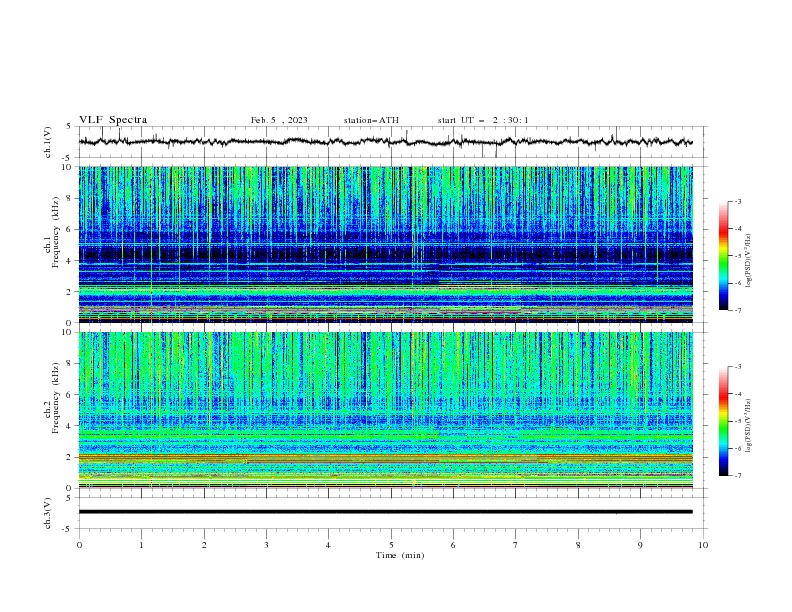Click the "ch.3(V)" axis label
The image size is (792, 612).
(x=48, y=514)
